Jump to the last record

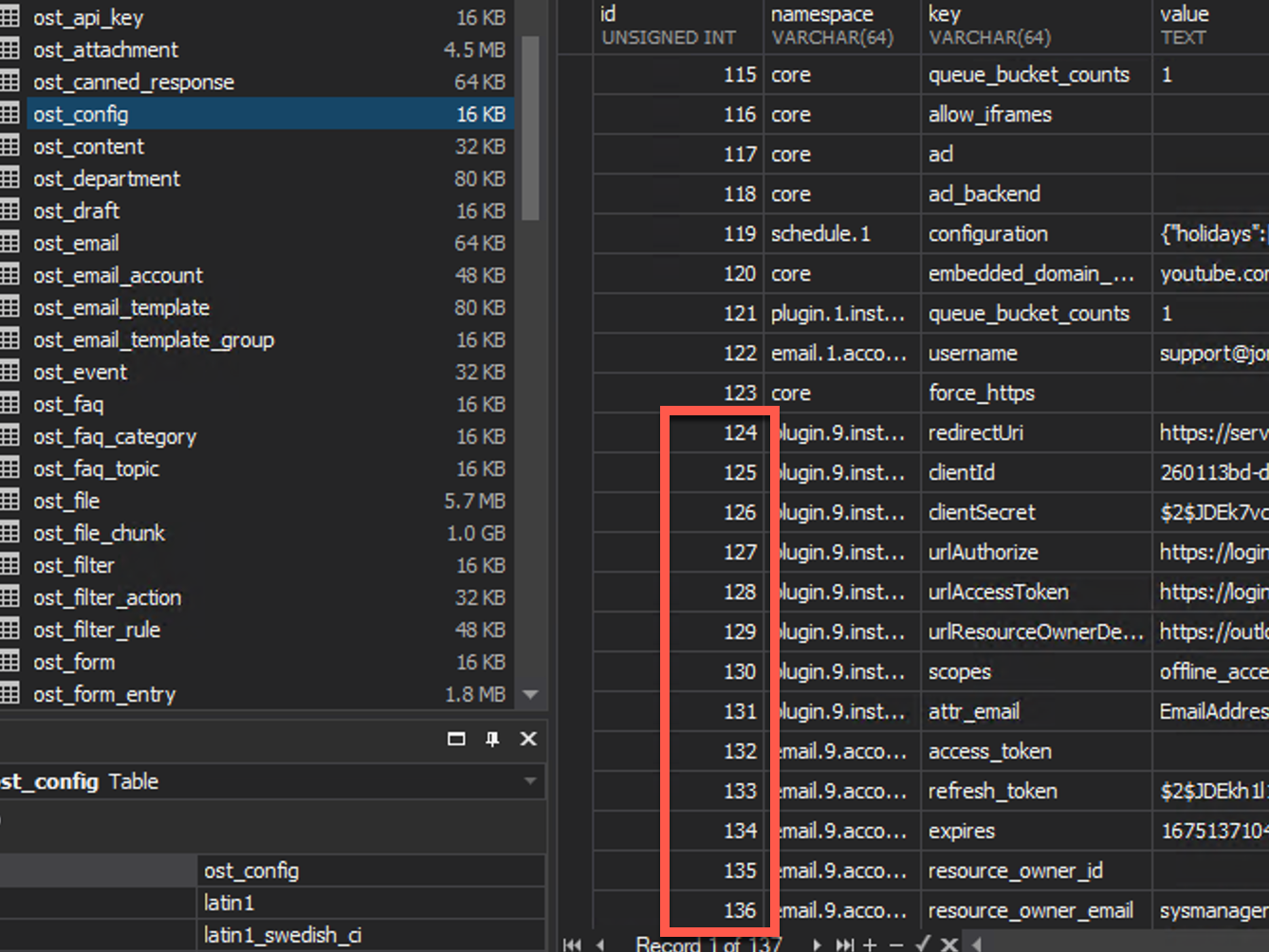coord(843,944)
